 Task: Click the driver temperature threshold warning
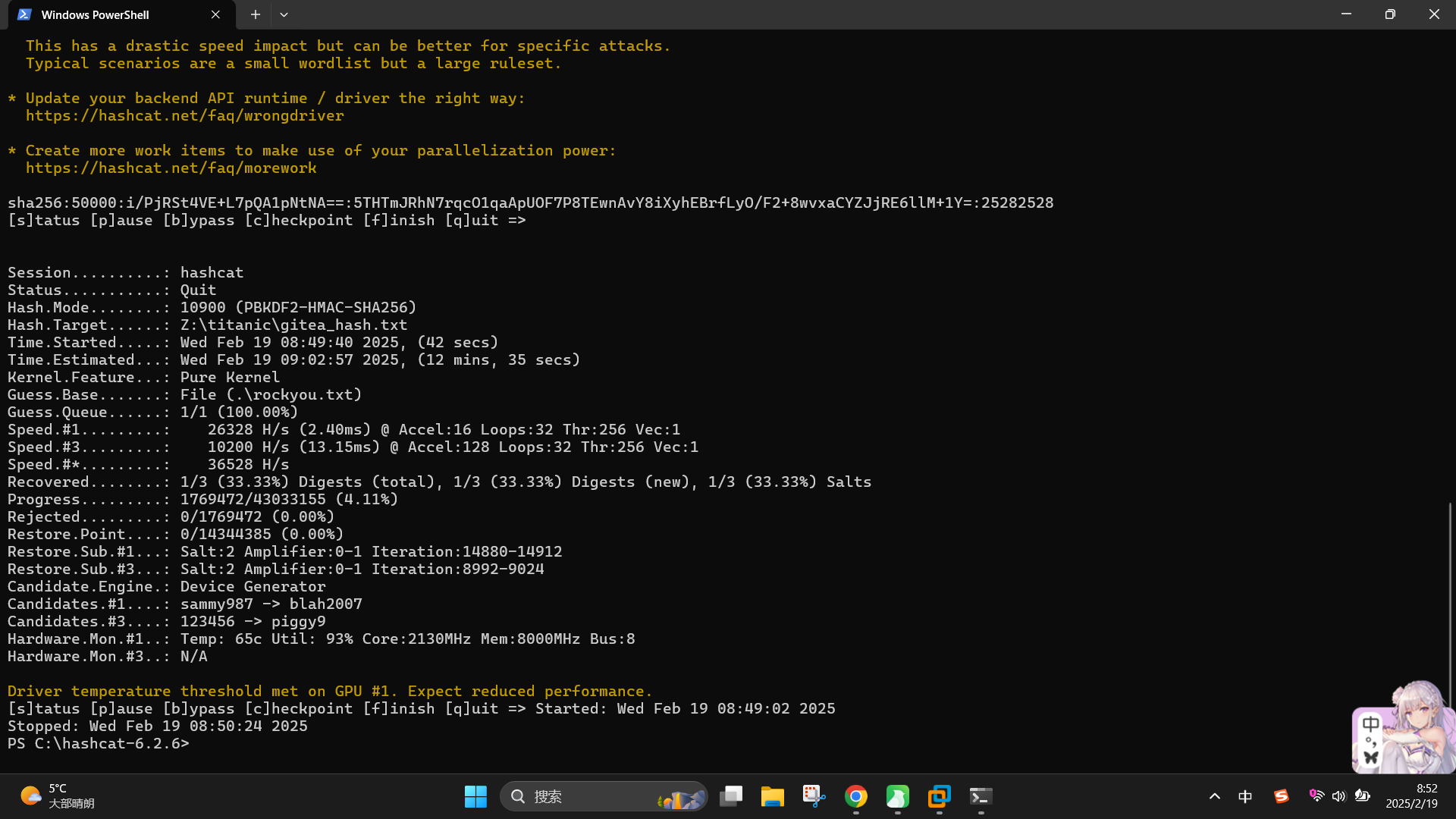click(330, 691)
